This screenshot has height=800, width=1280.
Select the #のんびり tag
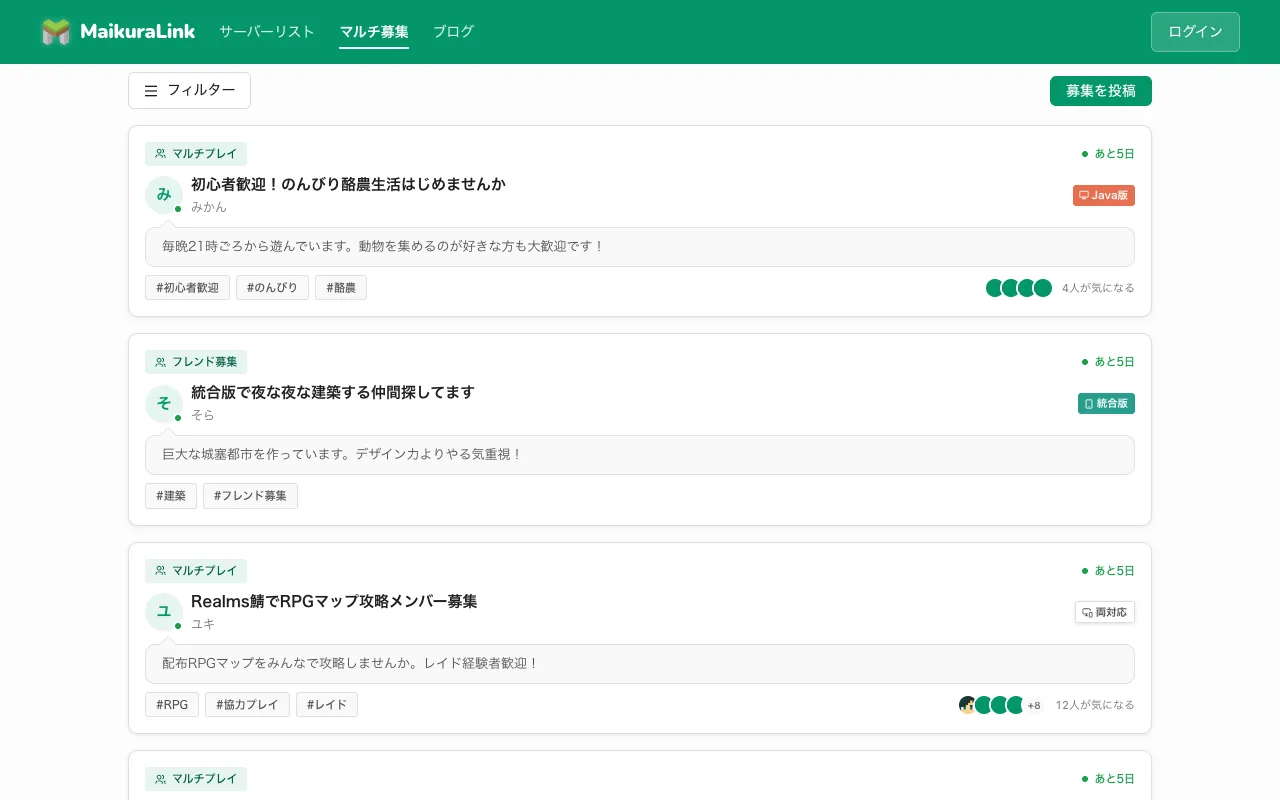pos(272,288)
